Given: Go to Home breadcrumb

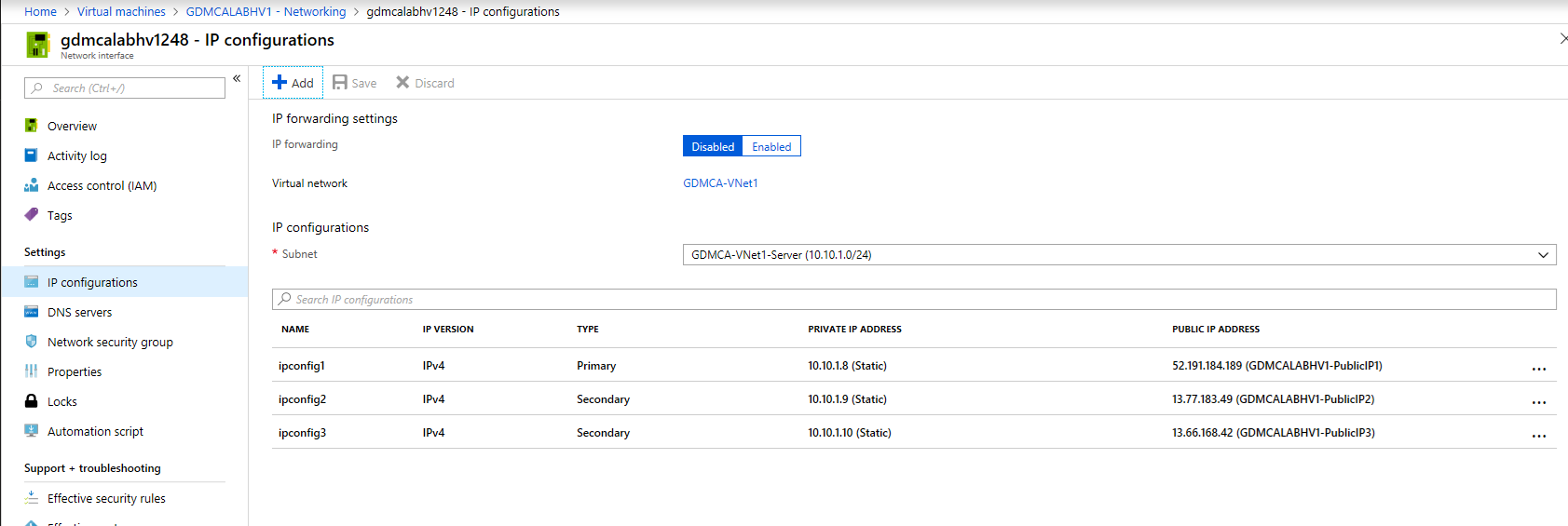Looking at the screenshot, I should tap(40, 11).
